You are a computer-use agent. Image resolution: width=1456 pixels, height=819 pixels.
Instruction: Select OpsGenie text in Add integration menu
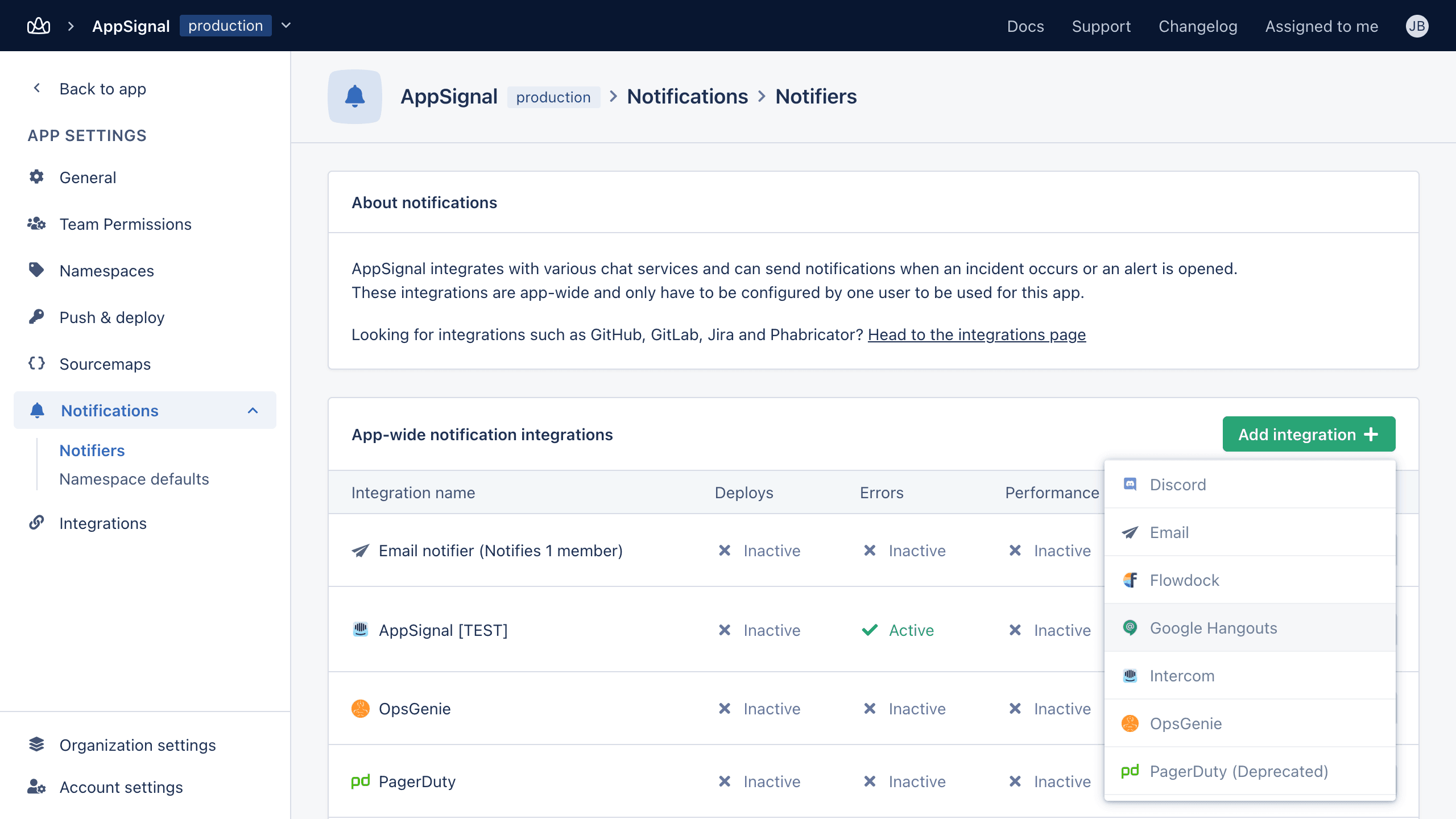coord(1186,723)
